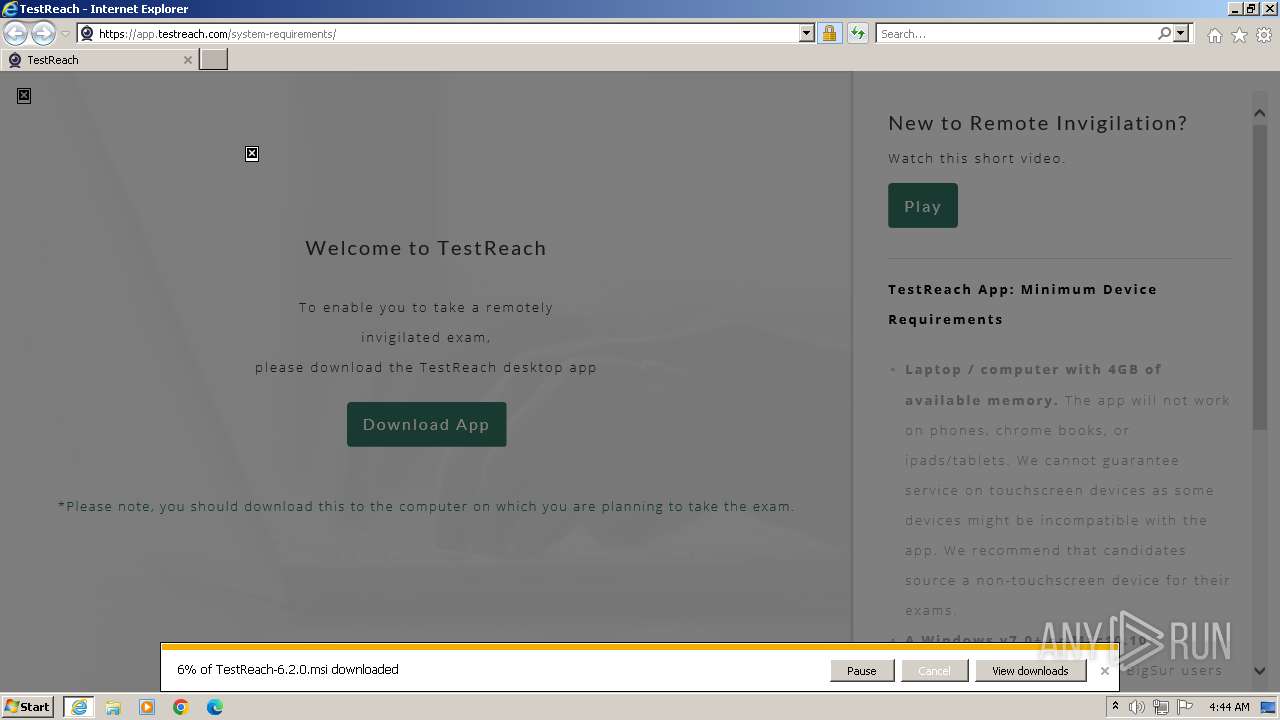Expand address bar autocomplete dropdown arrow
1280x720 pixels.
click(x=807, y=33)
